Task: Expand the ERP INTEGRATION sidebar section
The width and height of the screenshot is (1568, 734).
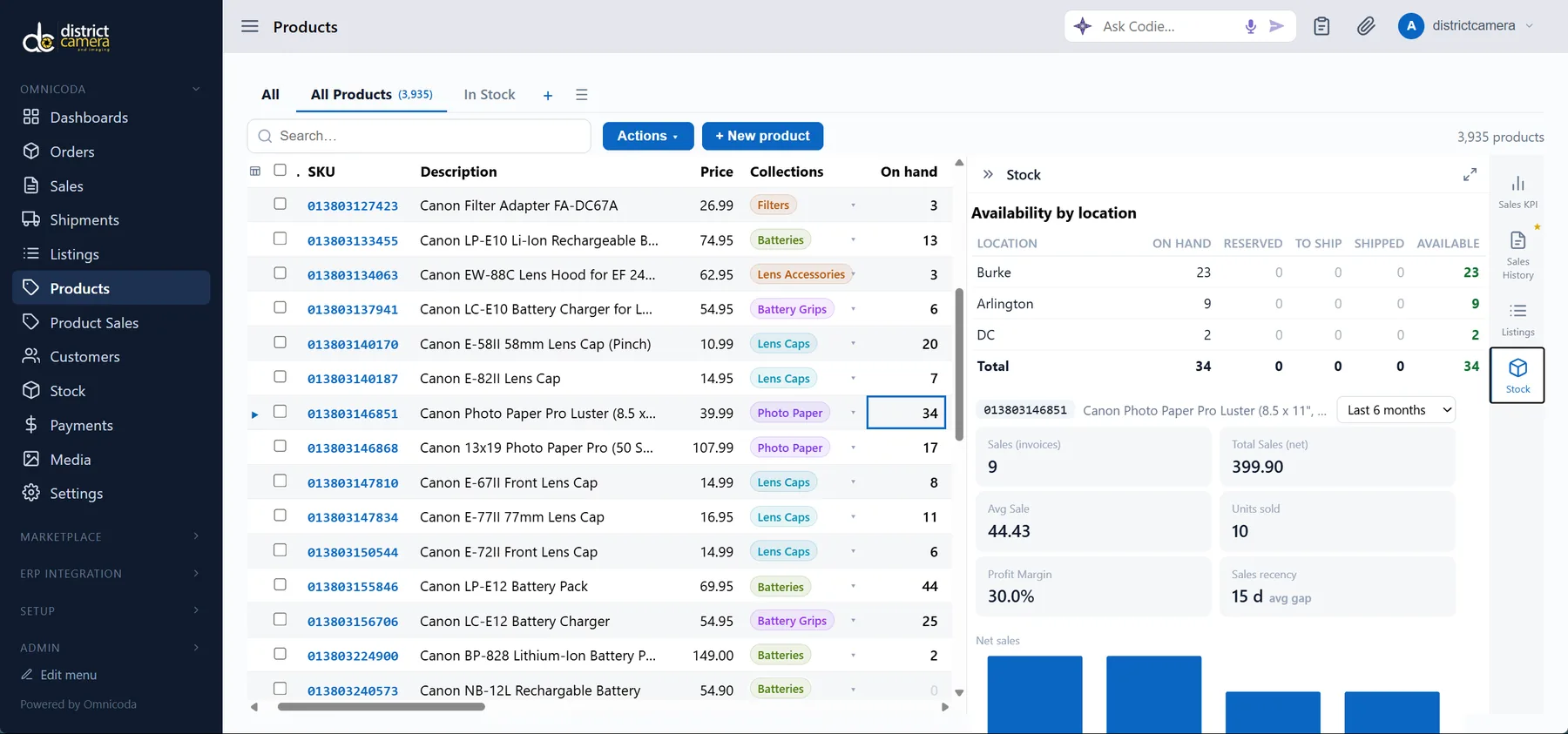Action: click(111, 574)
